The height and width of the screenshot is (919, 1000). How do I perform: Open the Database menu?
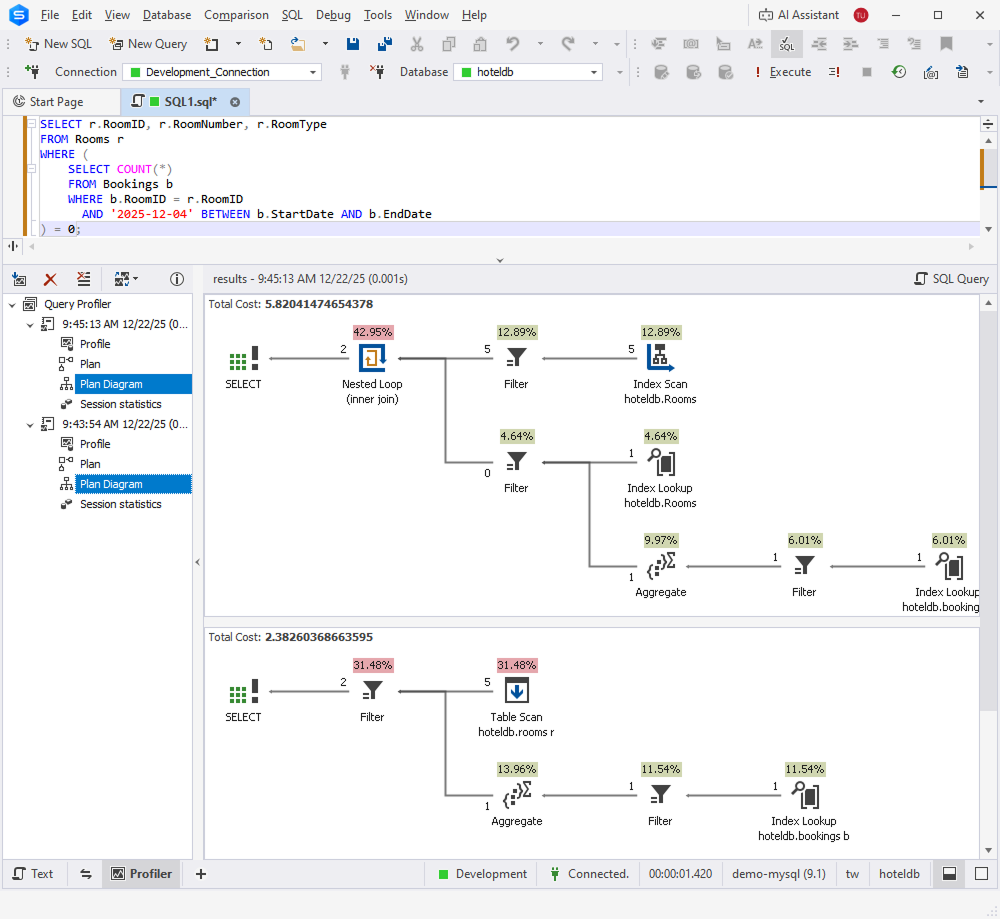pyautogui.click(x=166, y=15)
